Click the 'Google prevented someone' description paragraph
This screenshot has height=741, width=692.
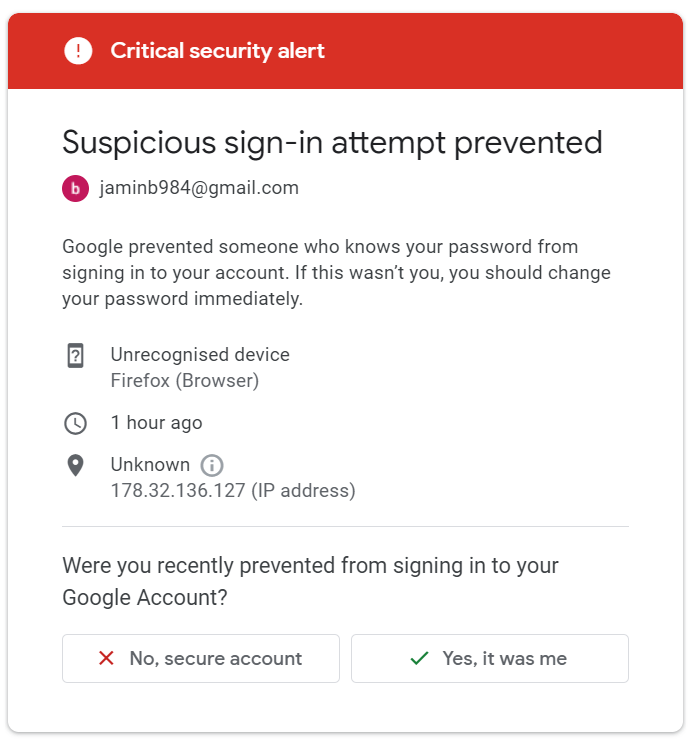click(337, 273)
